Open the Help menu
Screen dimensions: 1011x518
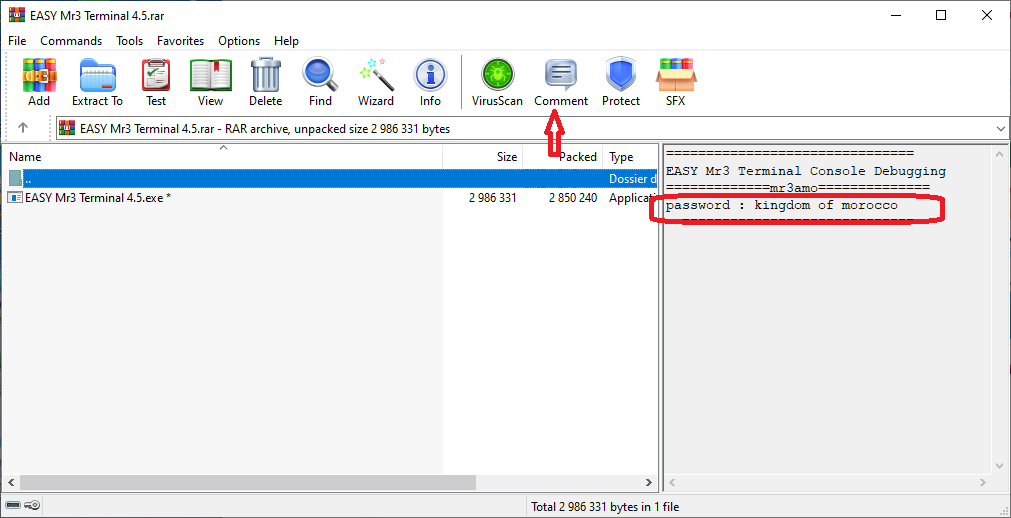click(286, 41)
